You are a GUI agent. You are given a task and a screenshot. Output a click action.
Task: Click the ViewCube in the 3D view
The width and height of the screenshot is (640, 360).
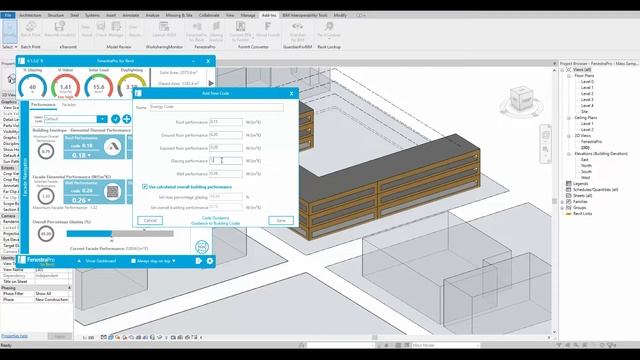(521, 98)
